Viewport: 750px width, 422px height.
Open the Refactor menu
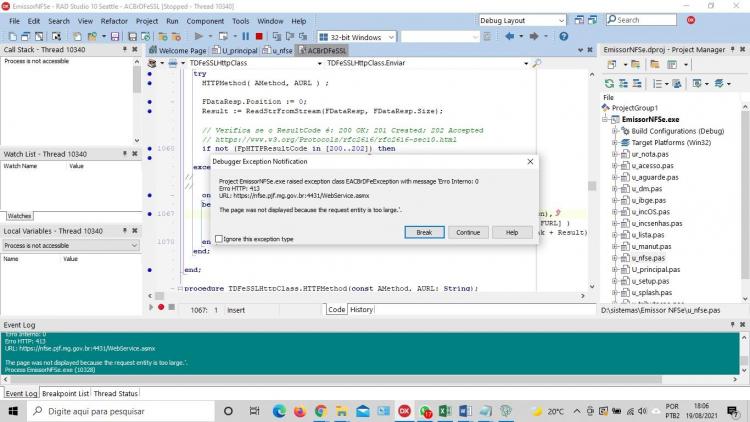coord(114,21)
